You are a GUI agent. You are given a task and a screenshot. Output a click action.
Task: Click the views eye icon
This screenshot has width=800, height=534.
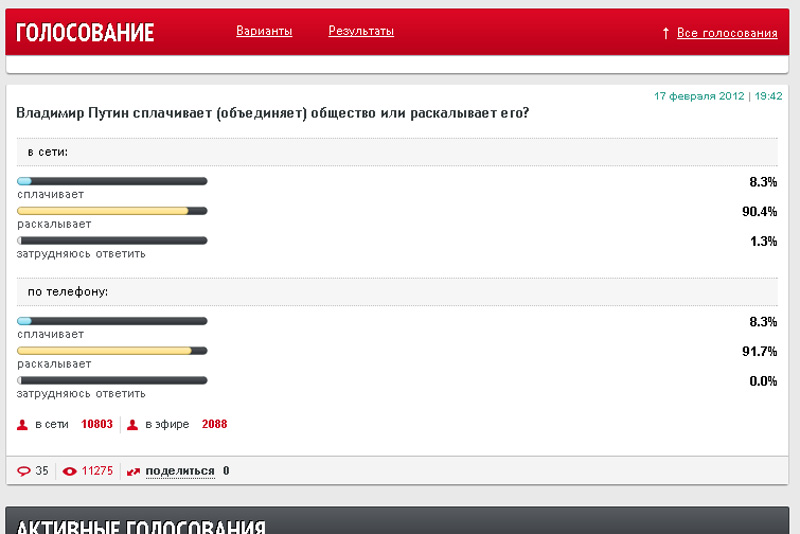[69, 471]
